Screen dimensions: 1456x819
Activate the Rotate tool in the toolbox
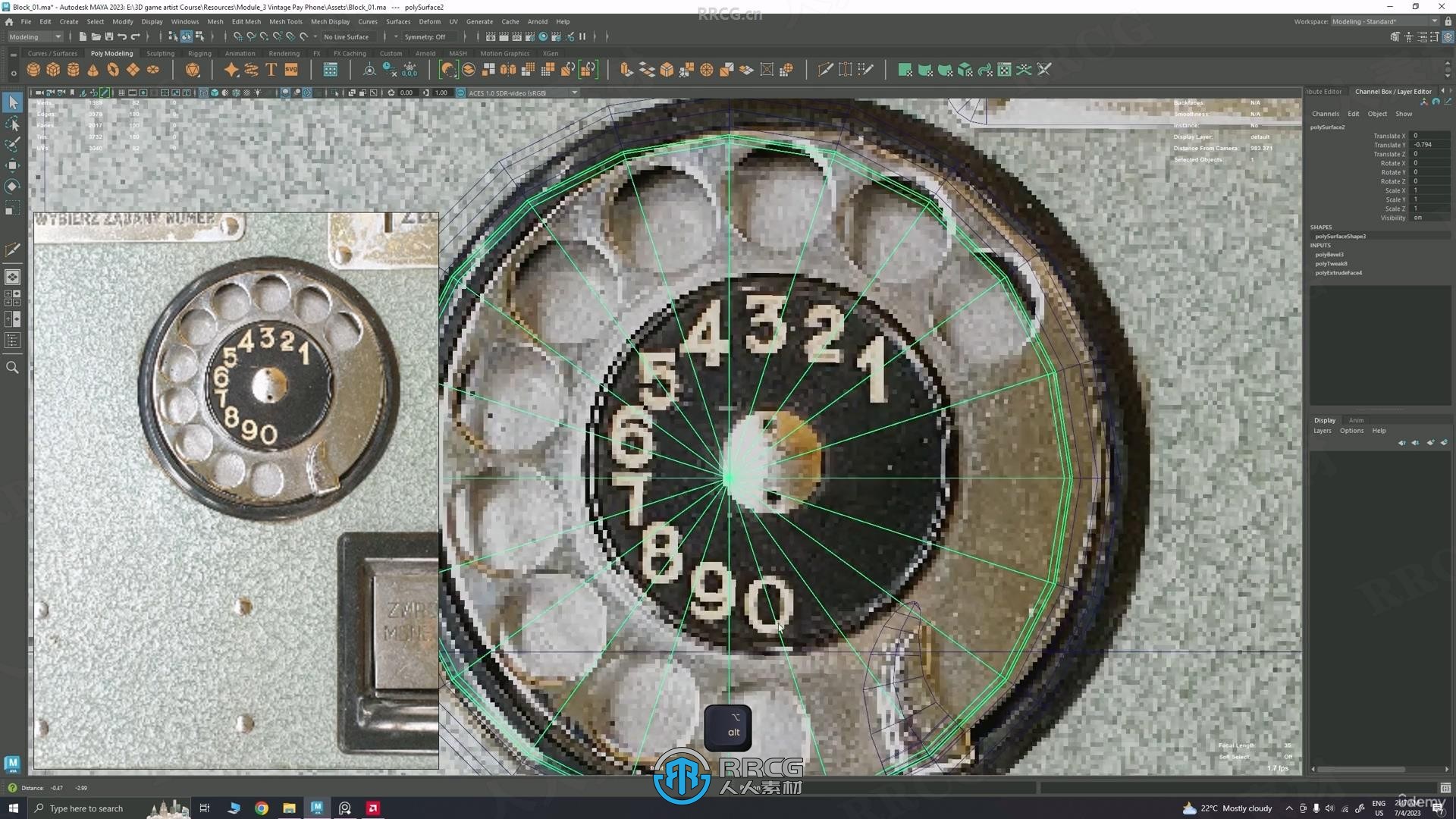click(x=13, y=187)
